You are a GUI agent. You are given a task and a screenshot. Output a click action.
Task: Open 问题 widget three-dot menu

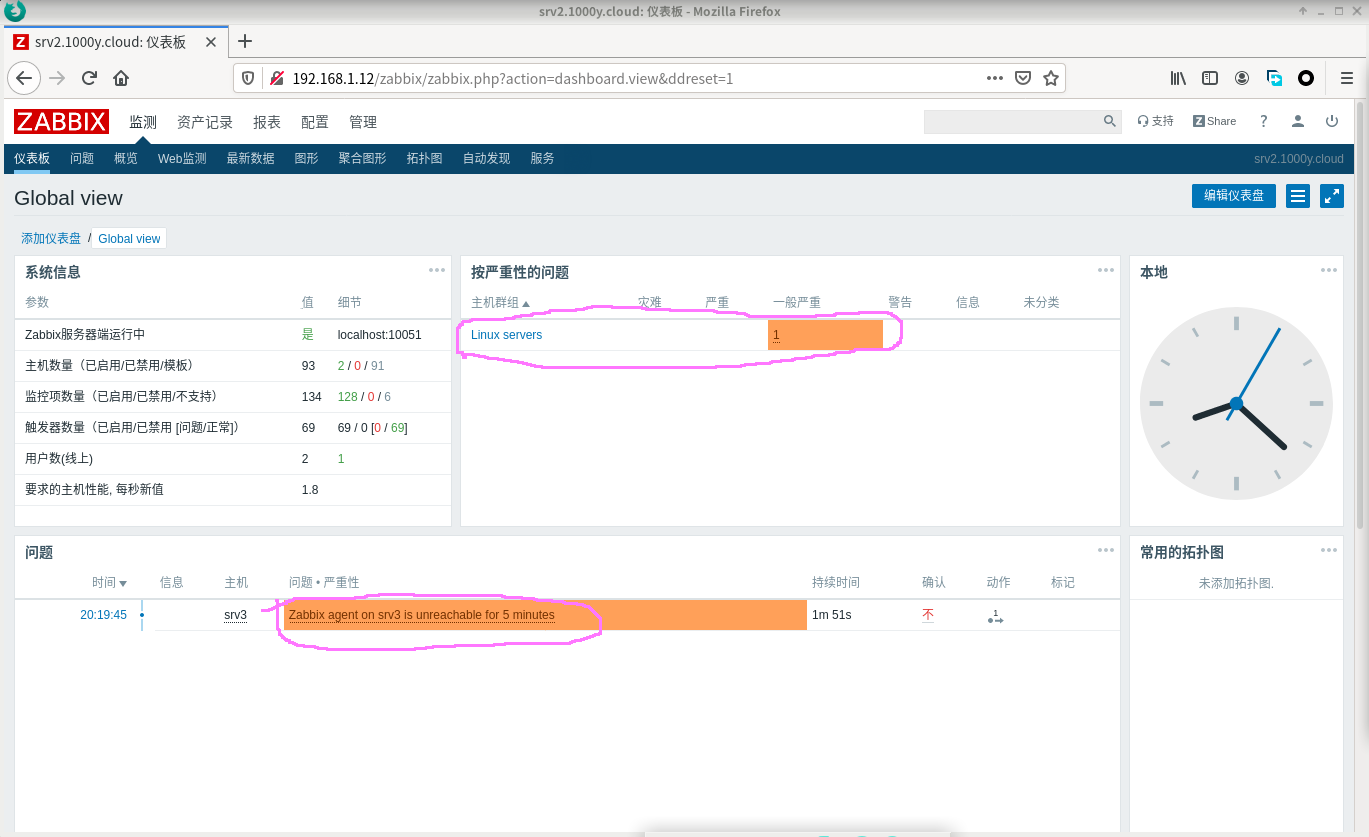[1105, 550]
